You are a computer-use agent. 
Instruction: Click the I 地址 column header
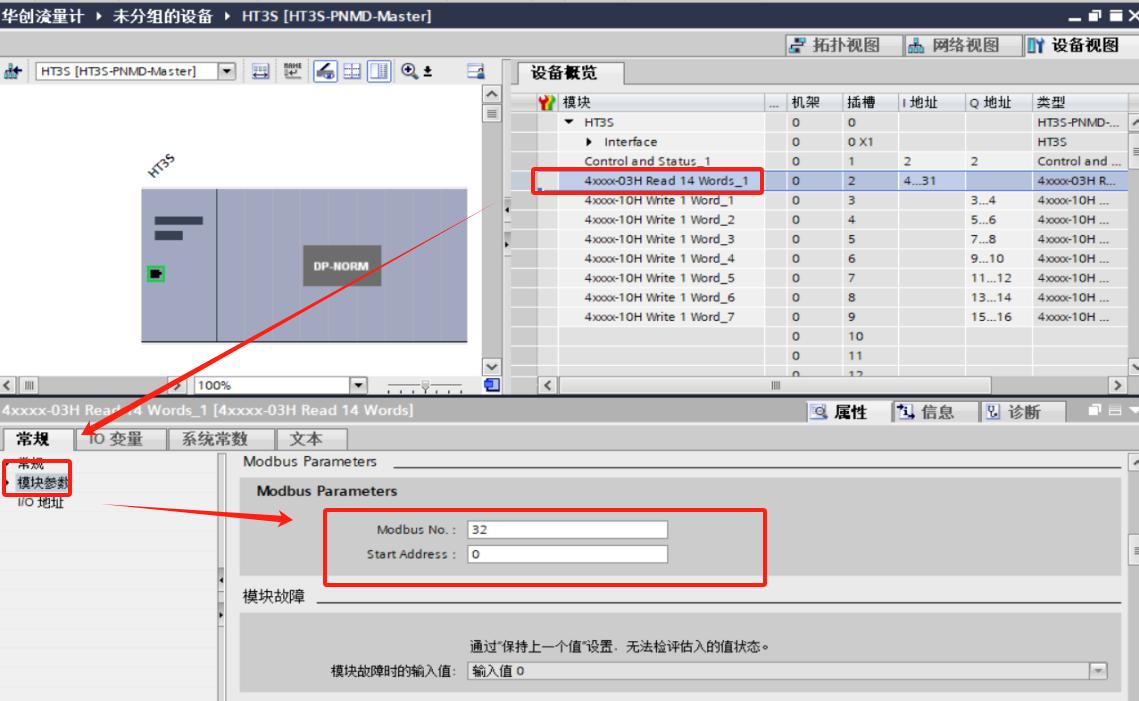tap(931, 102)
